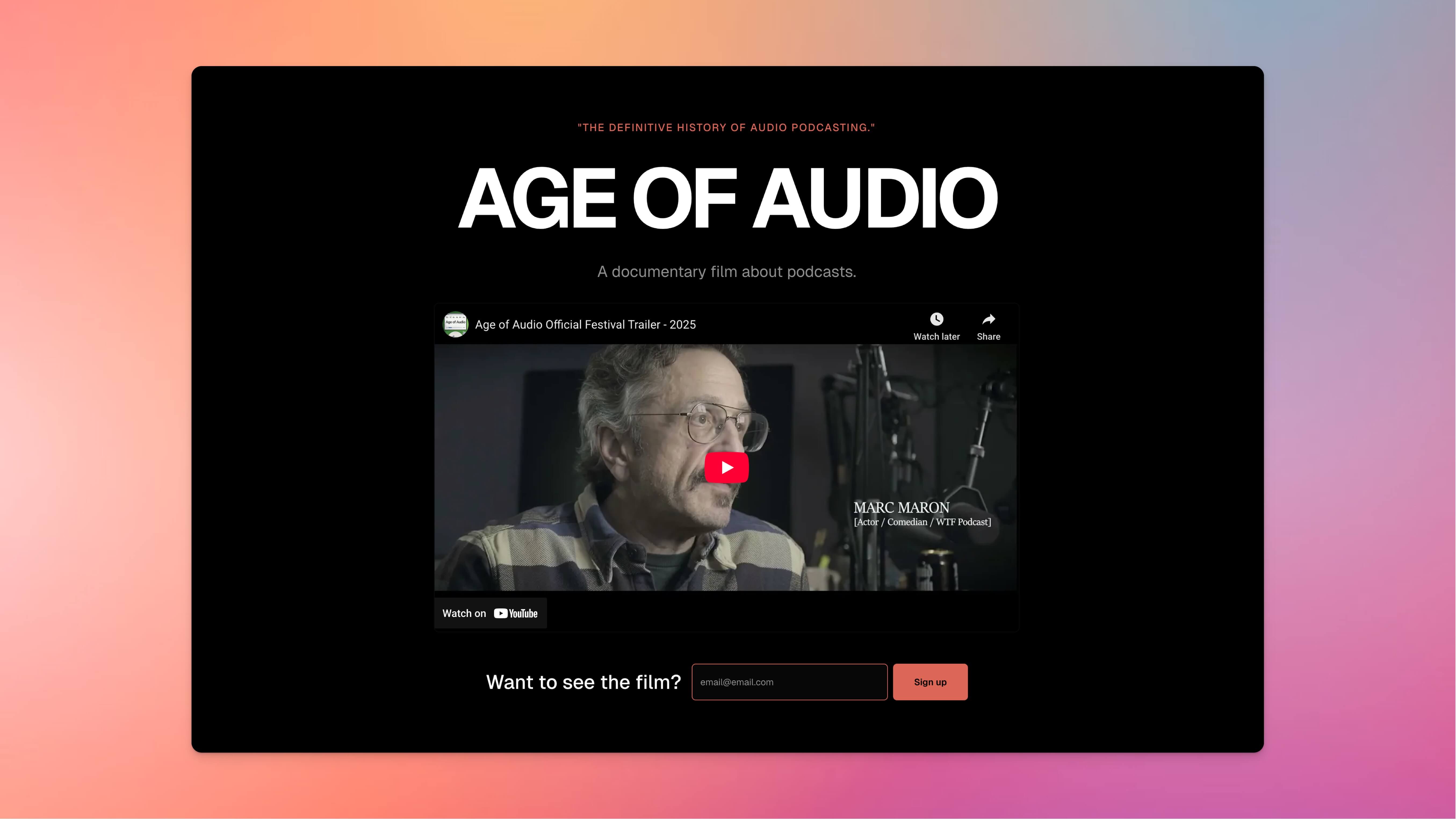Save the trailer to Watch later

[x=936, y=325]
